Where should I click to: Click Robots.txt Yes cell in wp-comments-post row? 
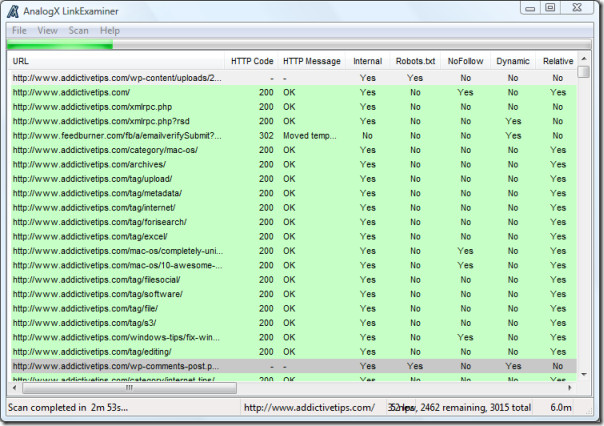tap(415, 366)
